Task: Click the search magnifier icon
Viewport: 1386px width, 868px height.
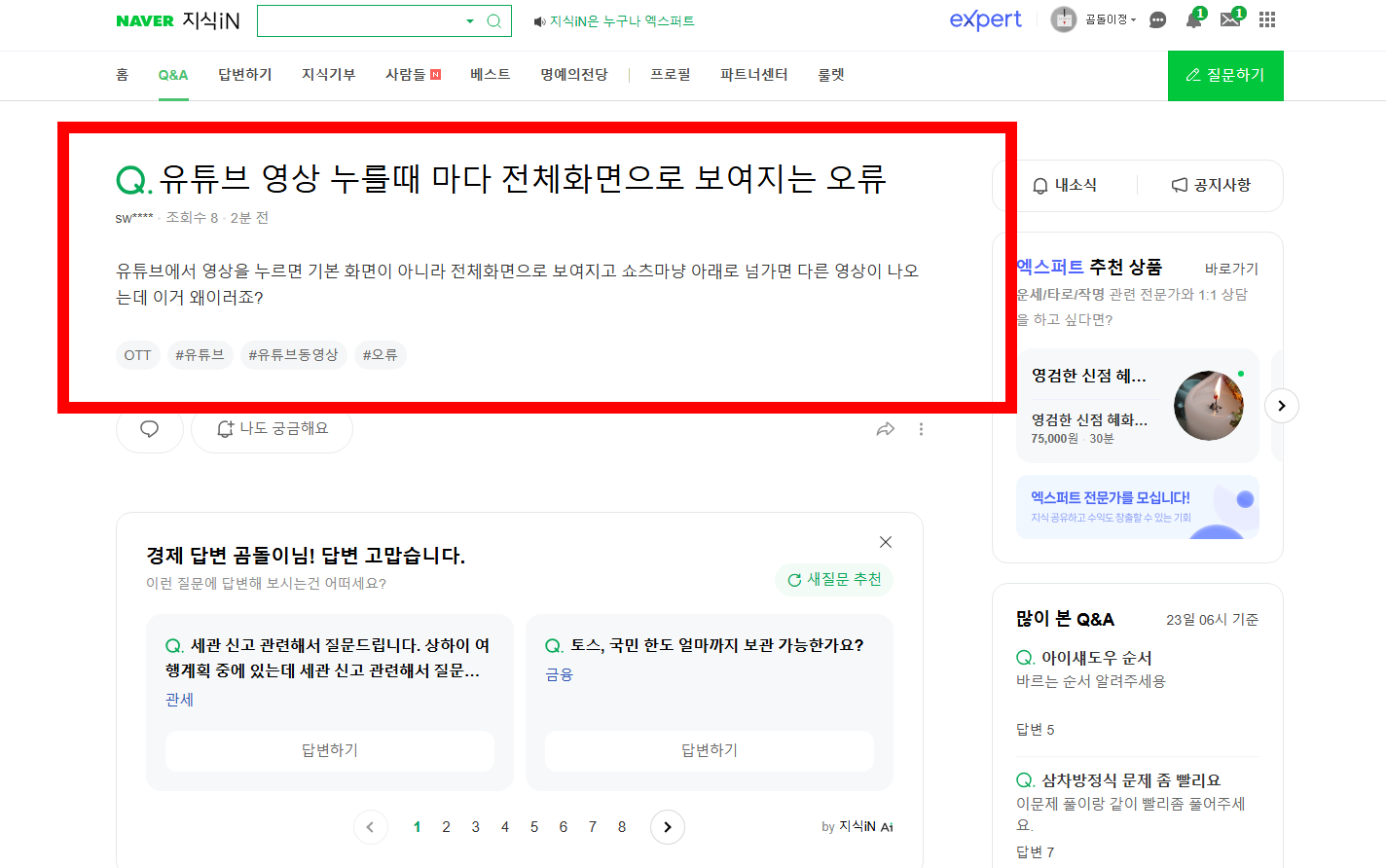Action: [494, 21]
